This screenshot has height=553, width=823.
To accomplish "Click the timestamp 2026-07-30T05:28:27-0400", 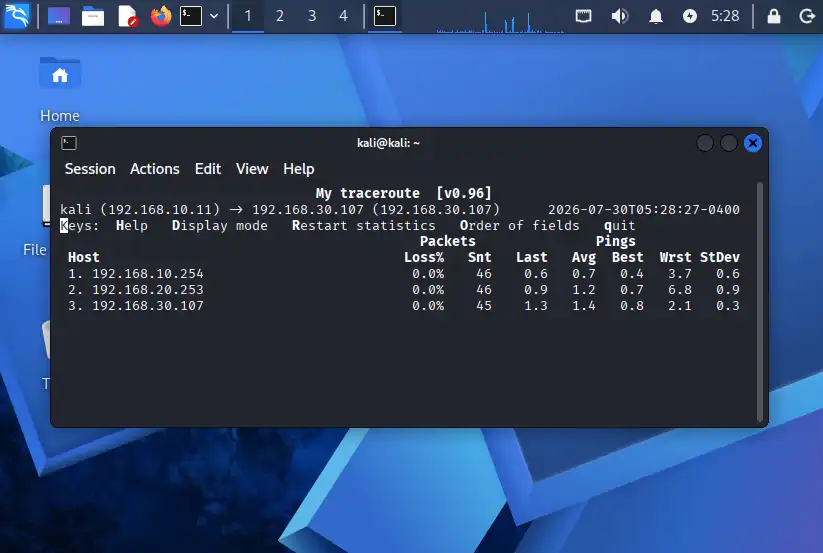I will pos(644,210).
